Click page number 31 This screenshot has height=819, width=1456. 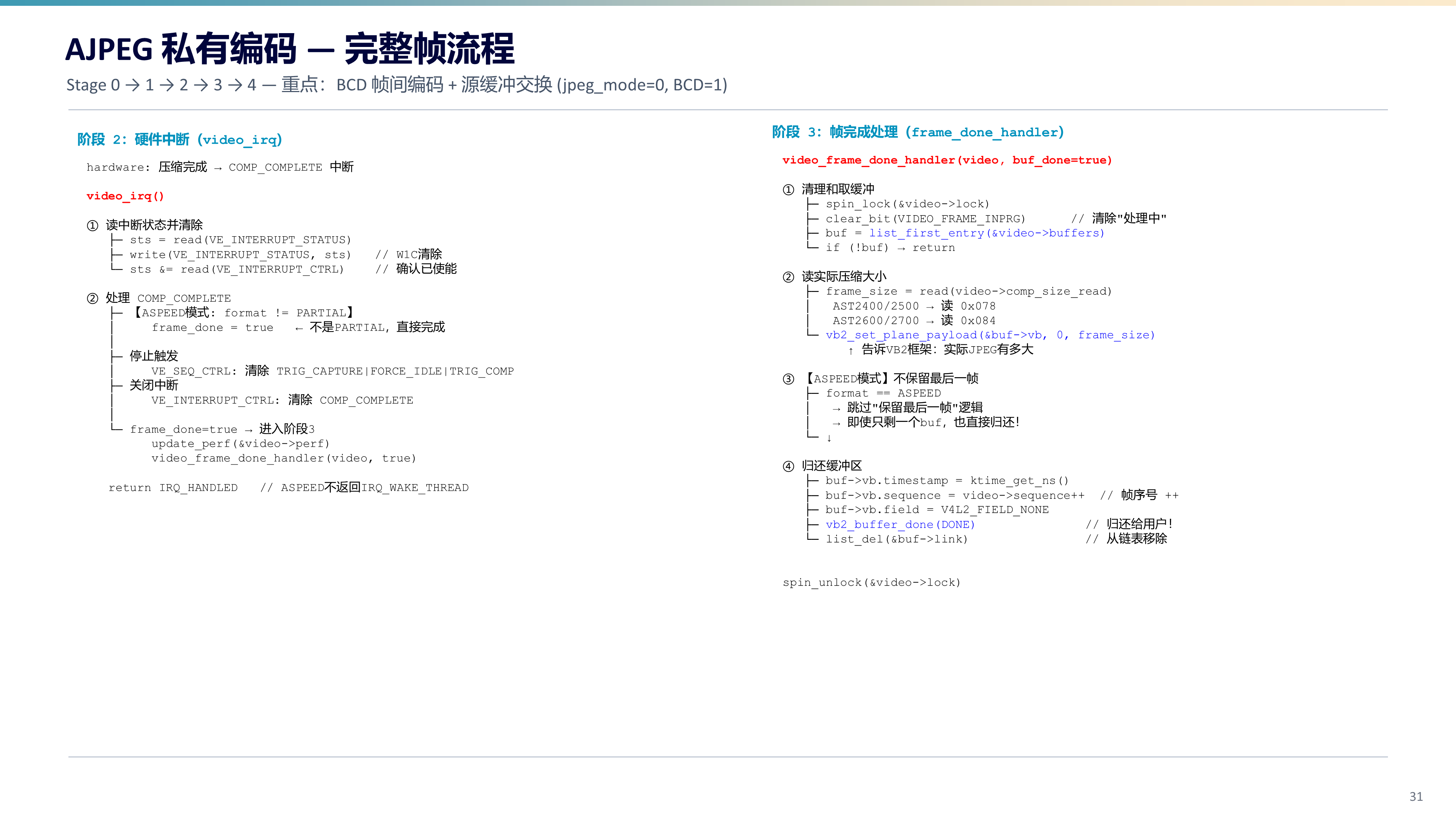click(1416, 796)
